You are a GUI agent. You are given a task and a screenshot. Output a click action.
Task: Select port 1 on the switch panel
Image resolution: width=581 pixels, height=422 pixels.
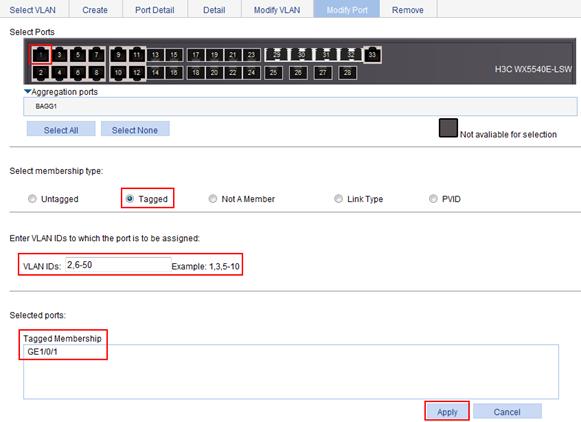coord(41,55)
